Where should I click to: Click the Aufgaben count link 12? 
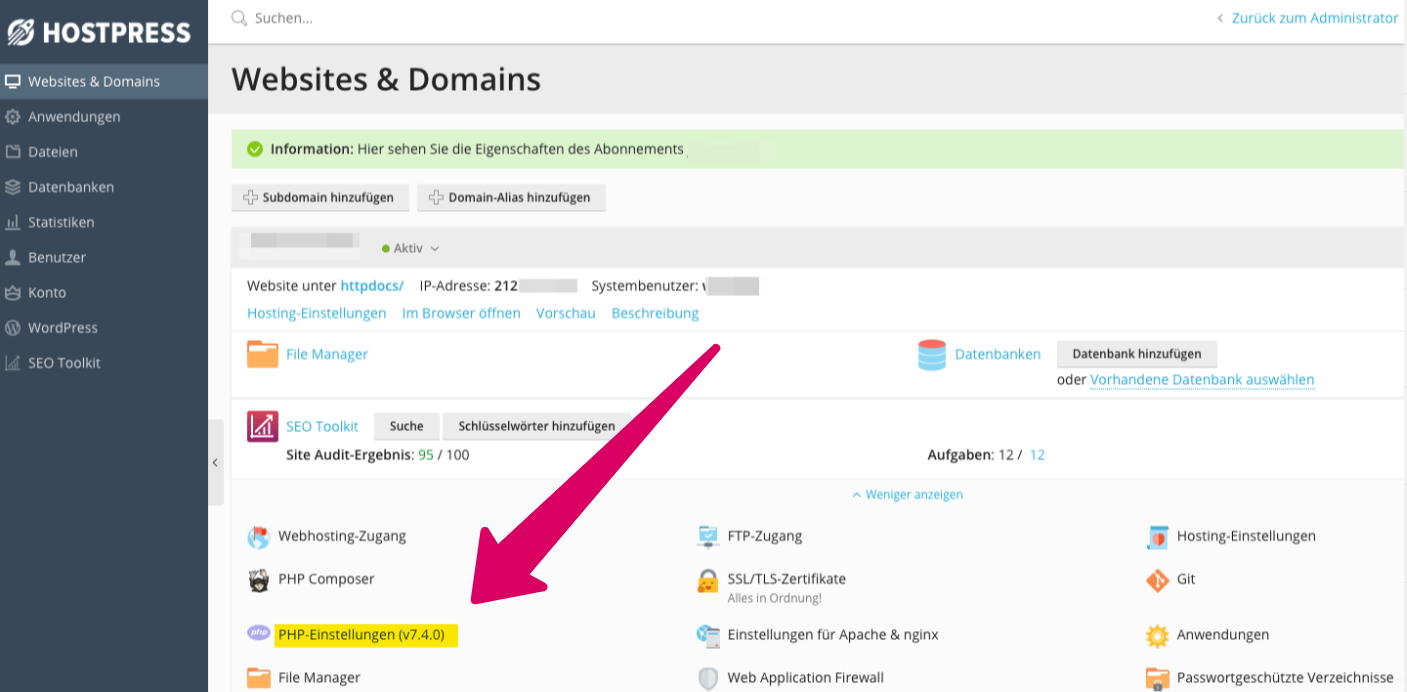click(x=1037, y=455)
